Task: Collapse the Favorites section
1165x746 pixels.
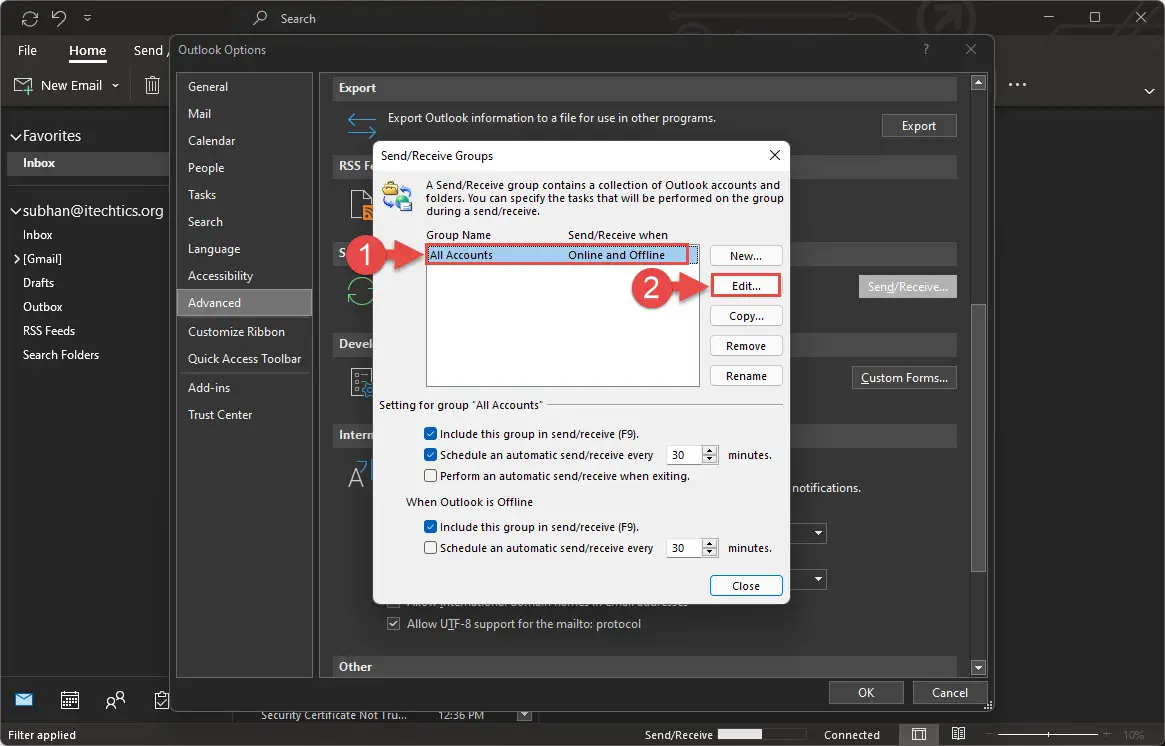Action: pos(15,137)
